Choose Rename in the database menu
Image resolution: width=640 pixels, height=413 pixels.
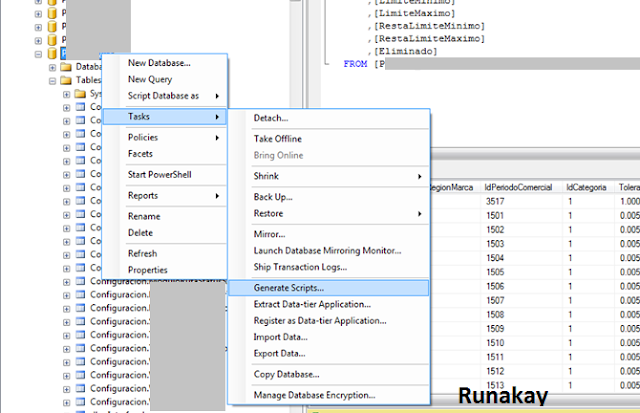point(144,216)
